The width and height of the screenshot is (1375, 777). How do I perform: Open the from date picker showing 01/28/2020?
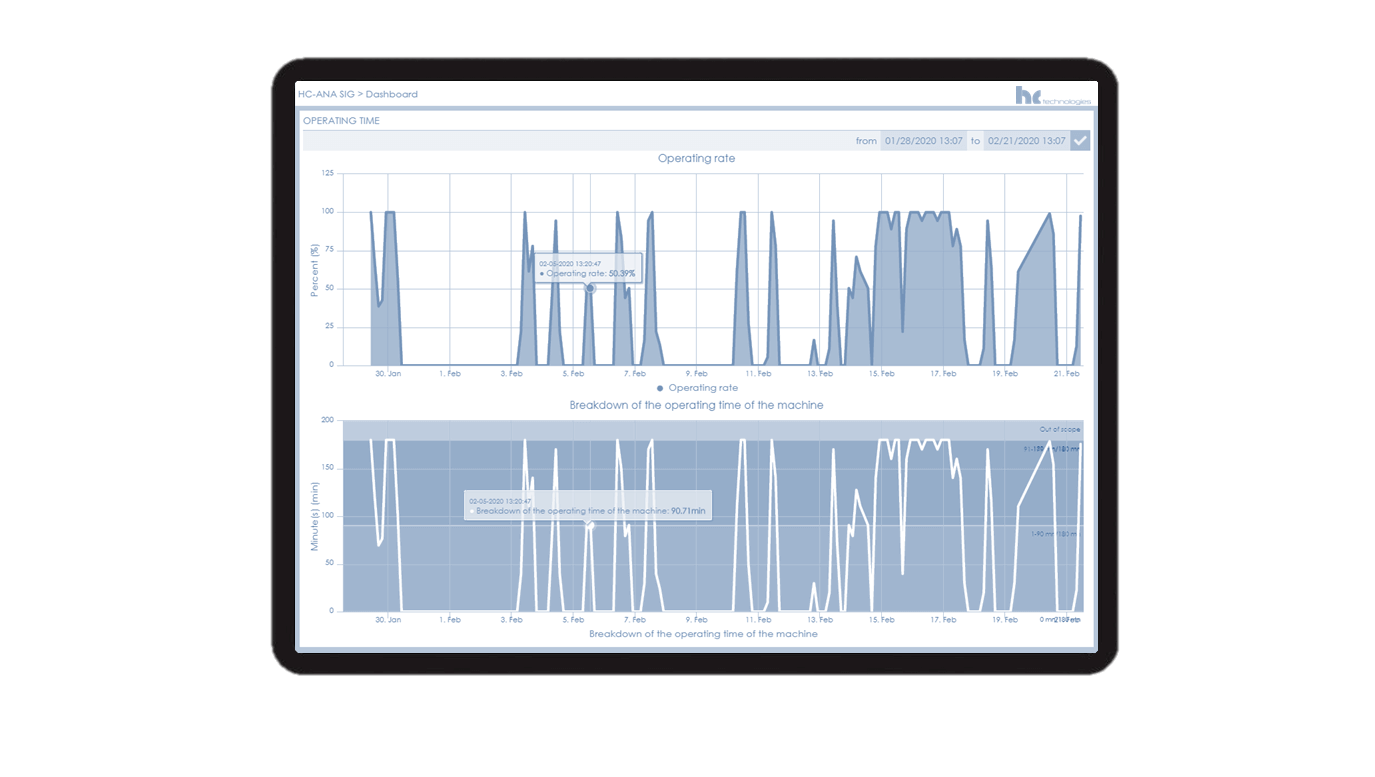pyautogui.click(x=923, y=140)
